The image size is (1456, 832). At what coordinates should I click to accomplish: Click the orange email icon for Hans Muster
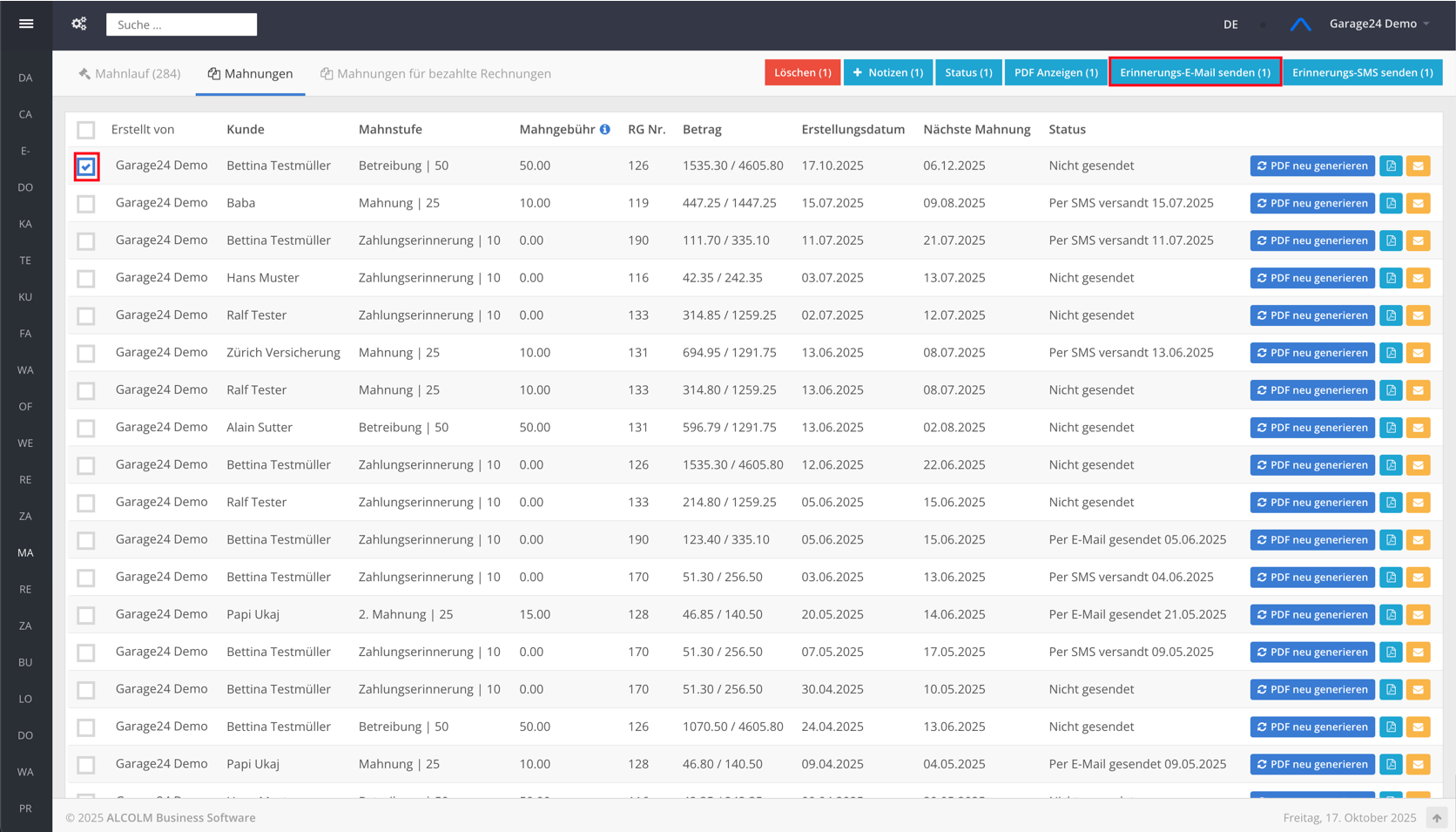[x=1418, y=279]
